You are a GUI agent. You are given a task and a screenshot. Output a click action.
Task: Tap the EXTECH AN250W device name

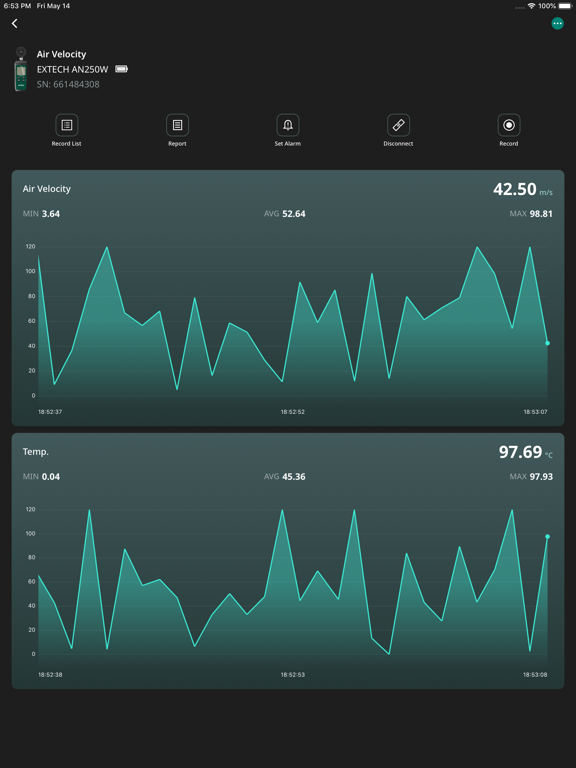pos(72,70)
